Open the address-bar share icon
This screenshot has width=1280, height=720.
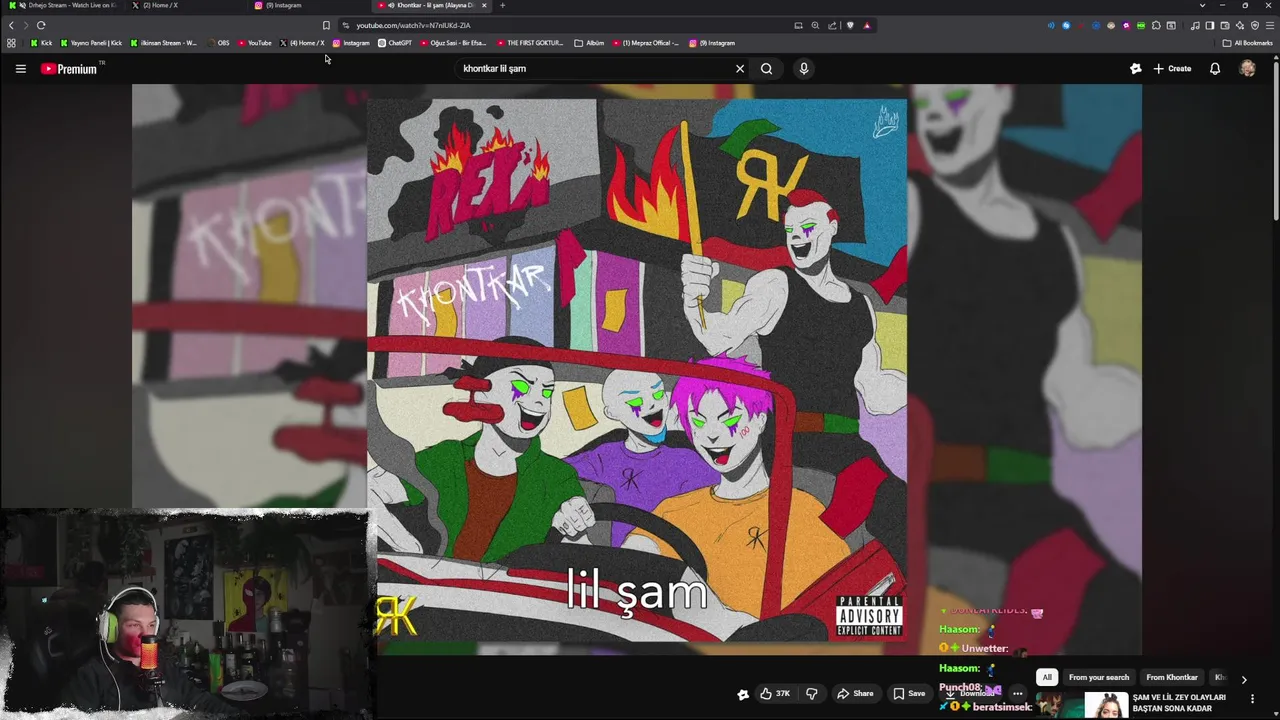click(832, 25)
